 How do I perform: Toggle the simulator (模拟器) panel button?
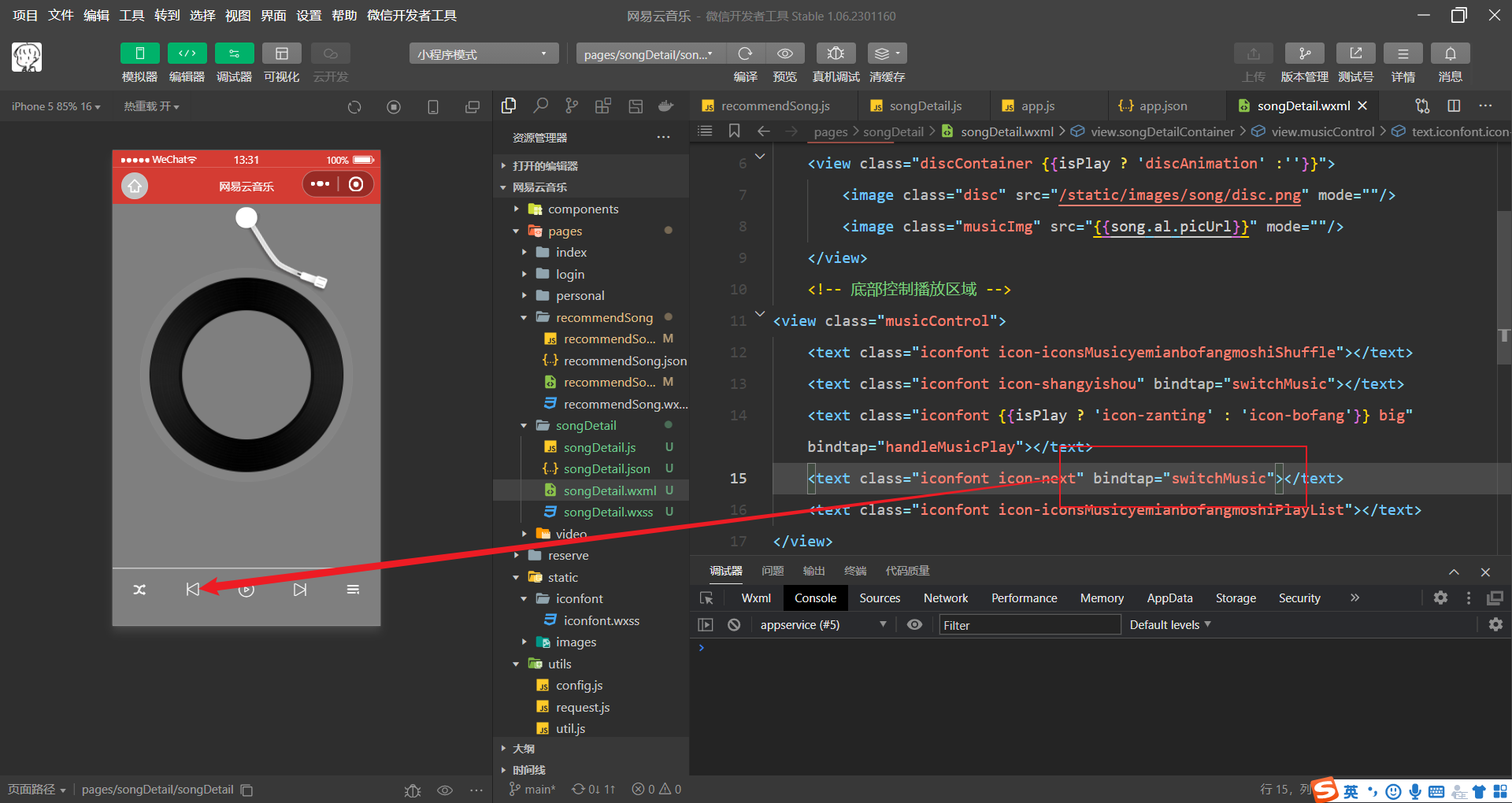(139, 54)
